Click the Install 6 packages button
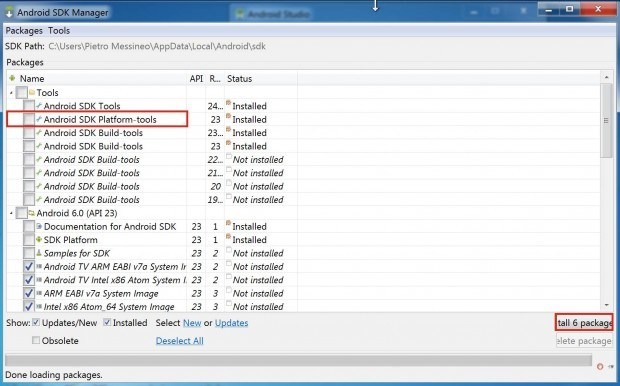Screen dimensions: 620x386 [584, 323]
